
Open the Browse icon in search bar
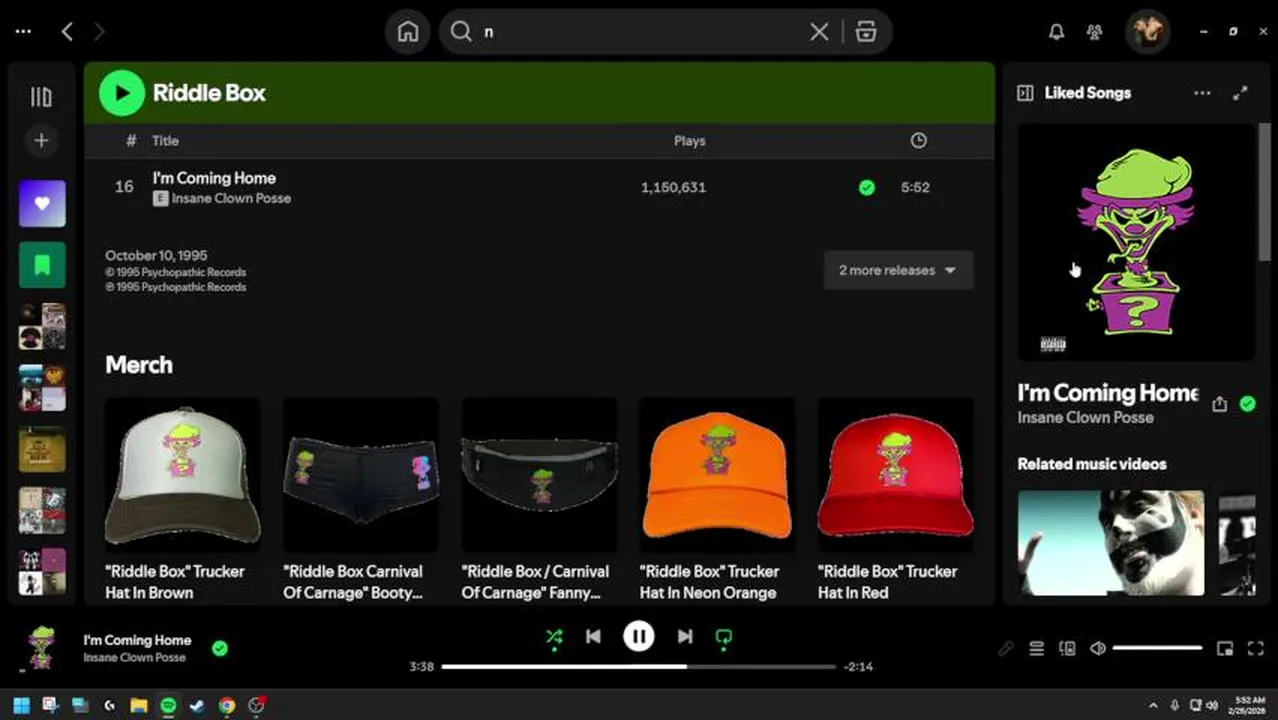click(x=866, y=32)
